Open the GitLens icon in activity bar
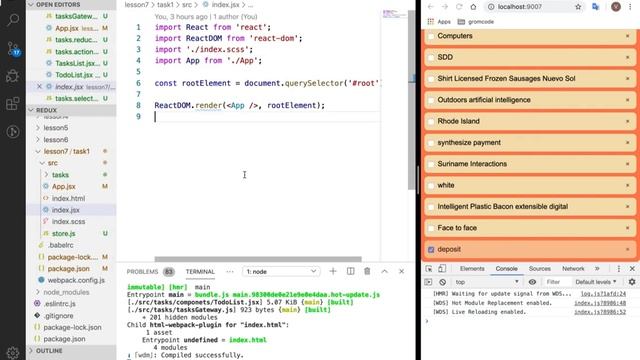 [13, 131]
